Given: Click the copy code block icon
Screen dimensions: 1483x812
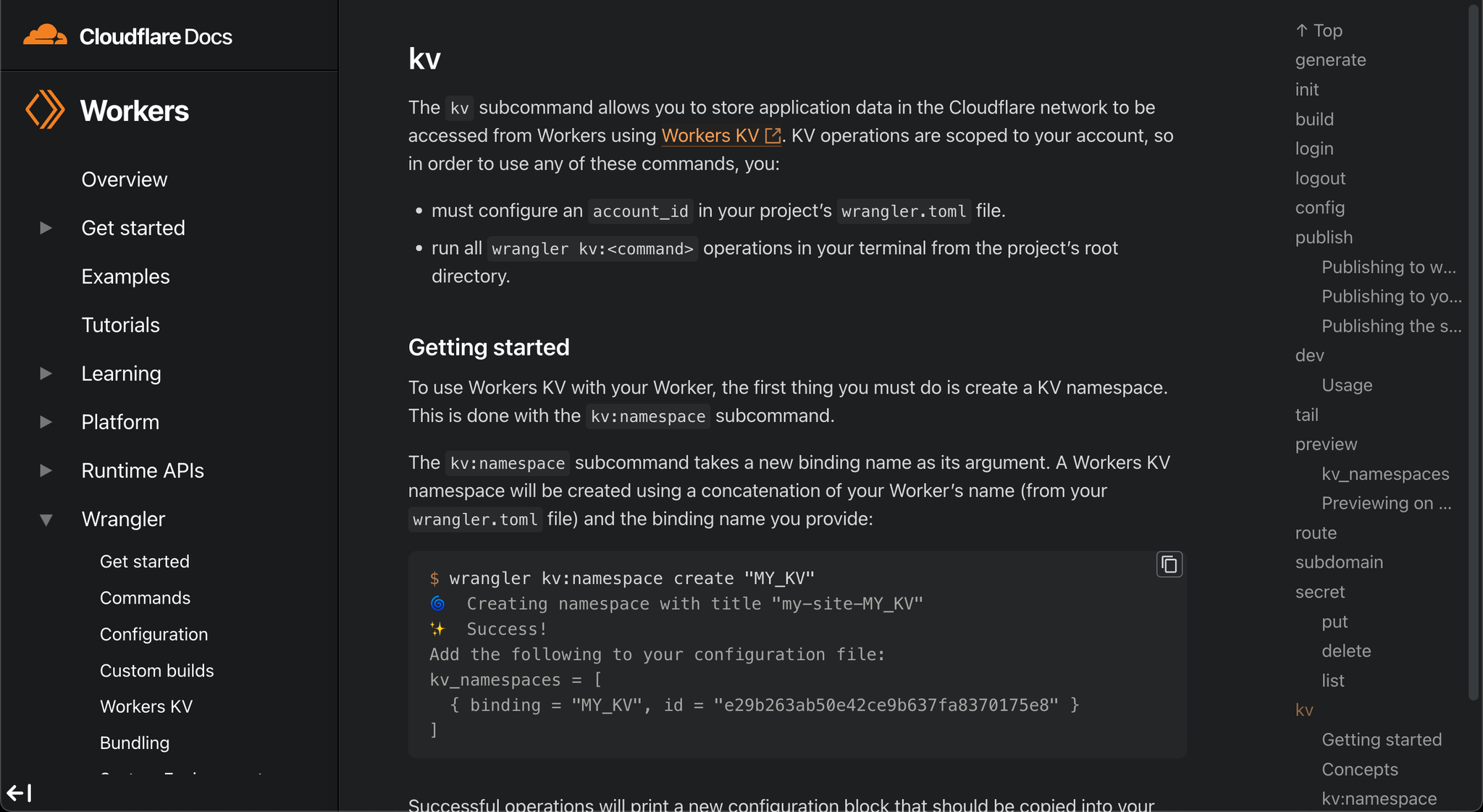Looking at the screenshot, I should (1169, 564).
